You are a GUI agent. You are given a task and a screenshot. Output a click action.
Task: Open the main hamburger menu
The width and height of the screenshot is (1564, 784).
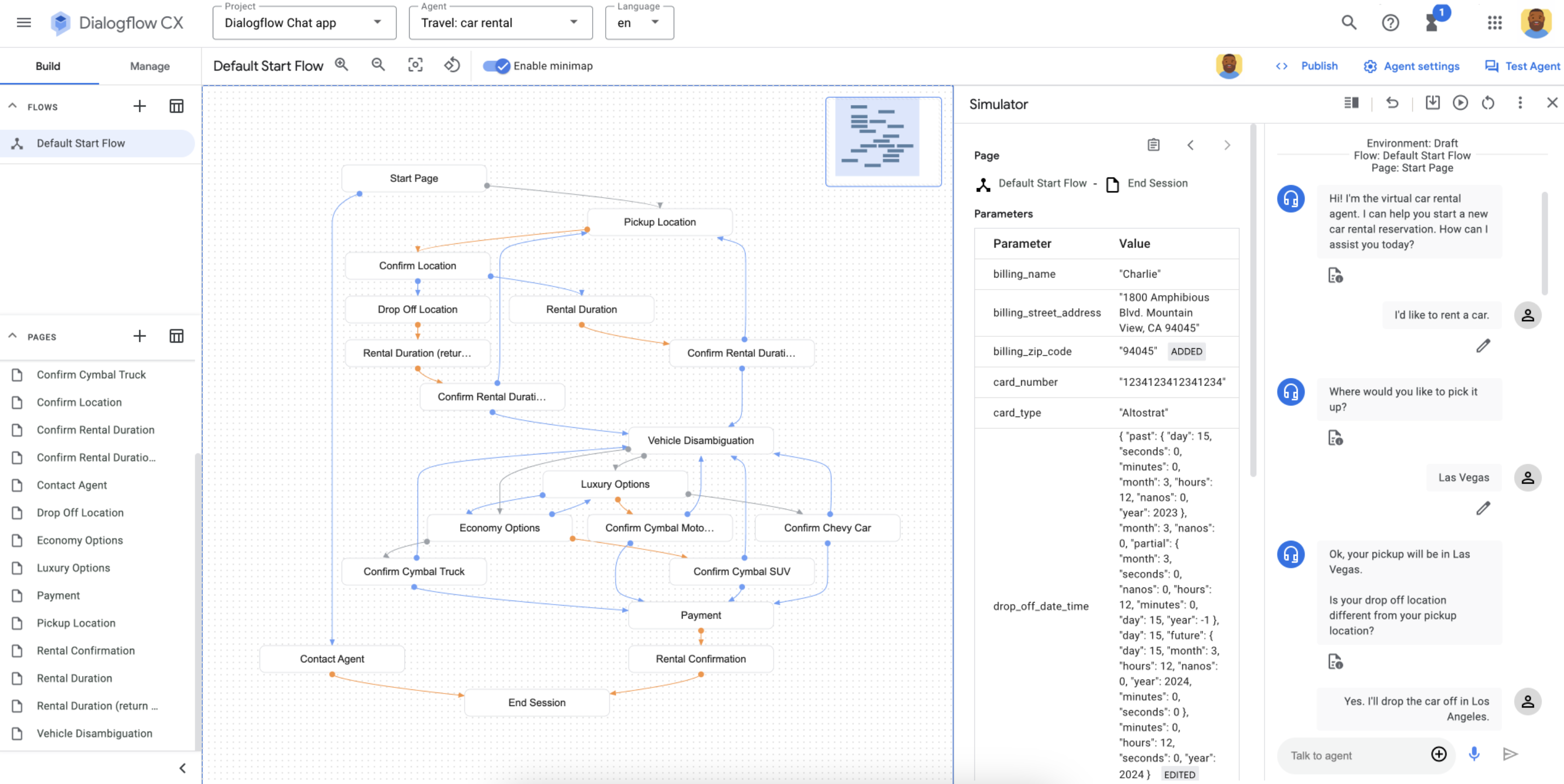pos(24,23)
